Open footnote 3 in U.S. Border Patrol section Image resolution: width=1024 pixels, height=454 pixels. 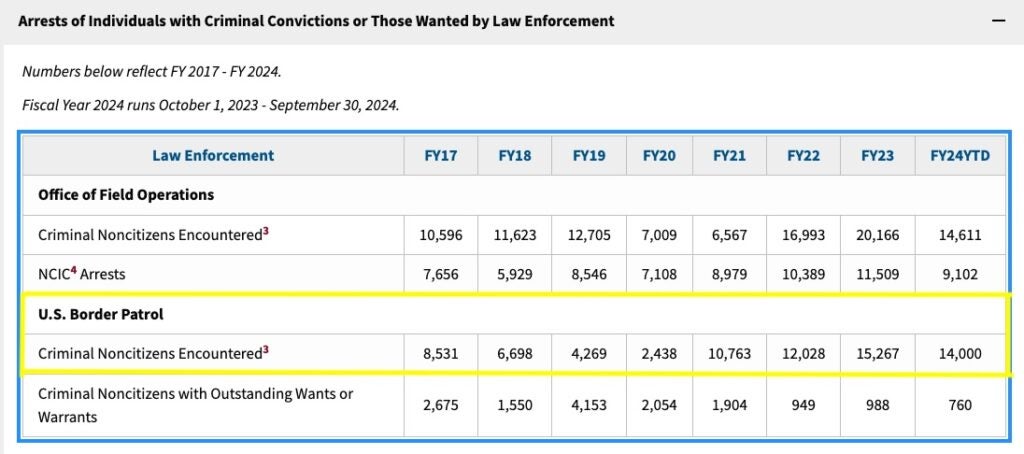[265, 347]
